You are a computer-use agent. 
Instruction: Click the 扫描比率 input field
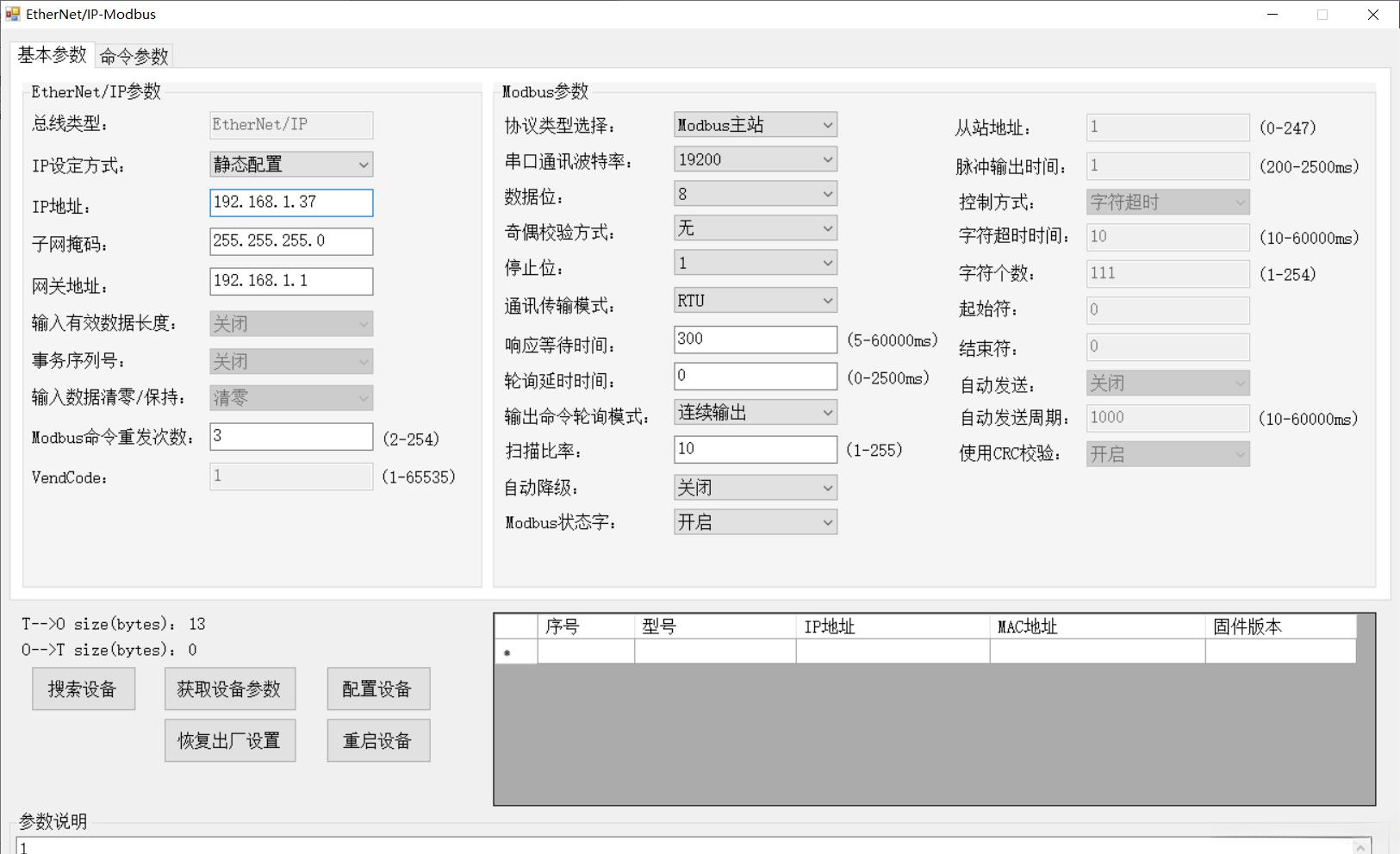756,450
